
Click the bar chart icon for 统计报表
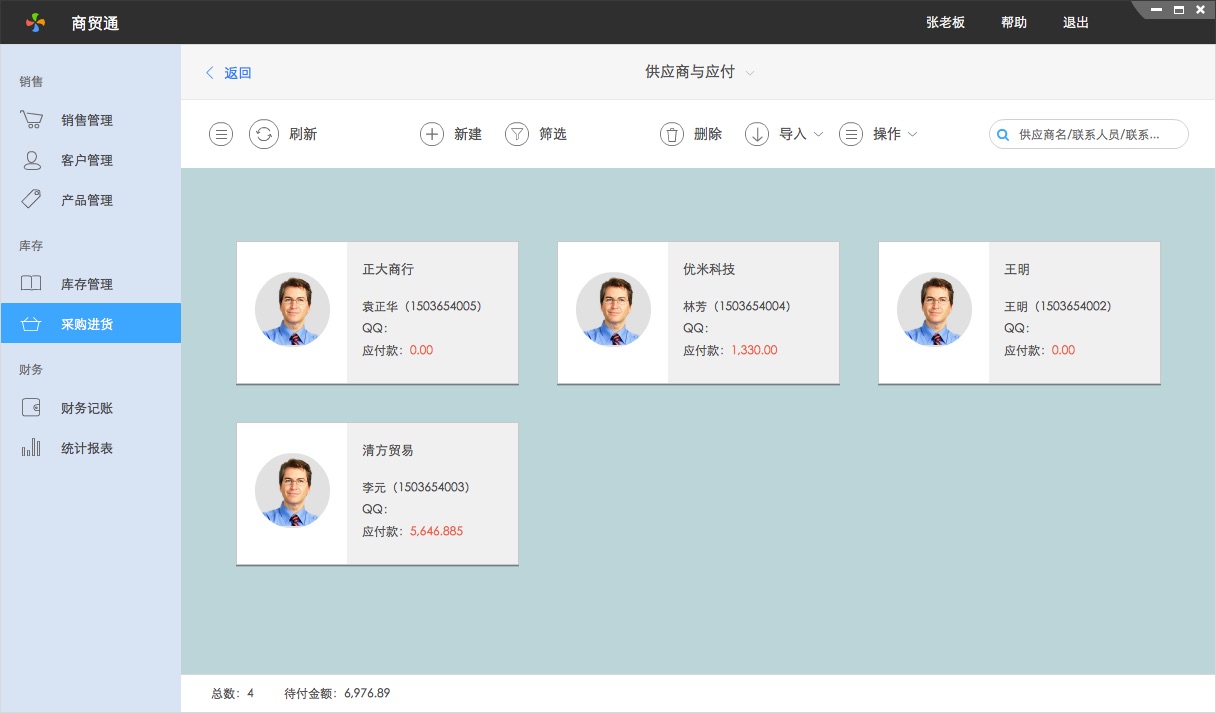[x=31, y=448]
